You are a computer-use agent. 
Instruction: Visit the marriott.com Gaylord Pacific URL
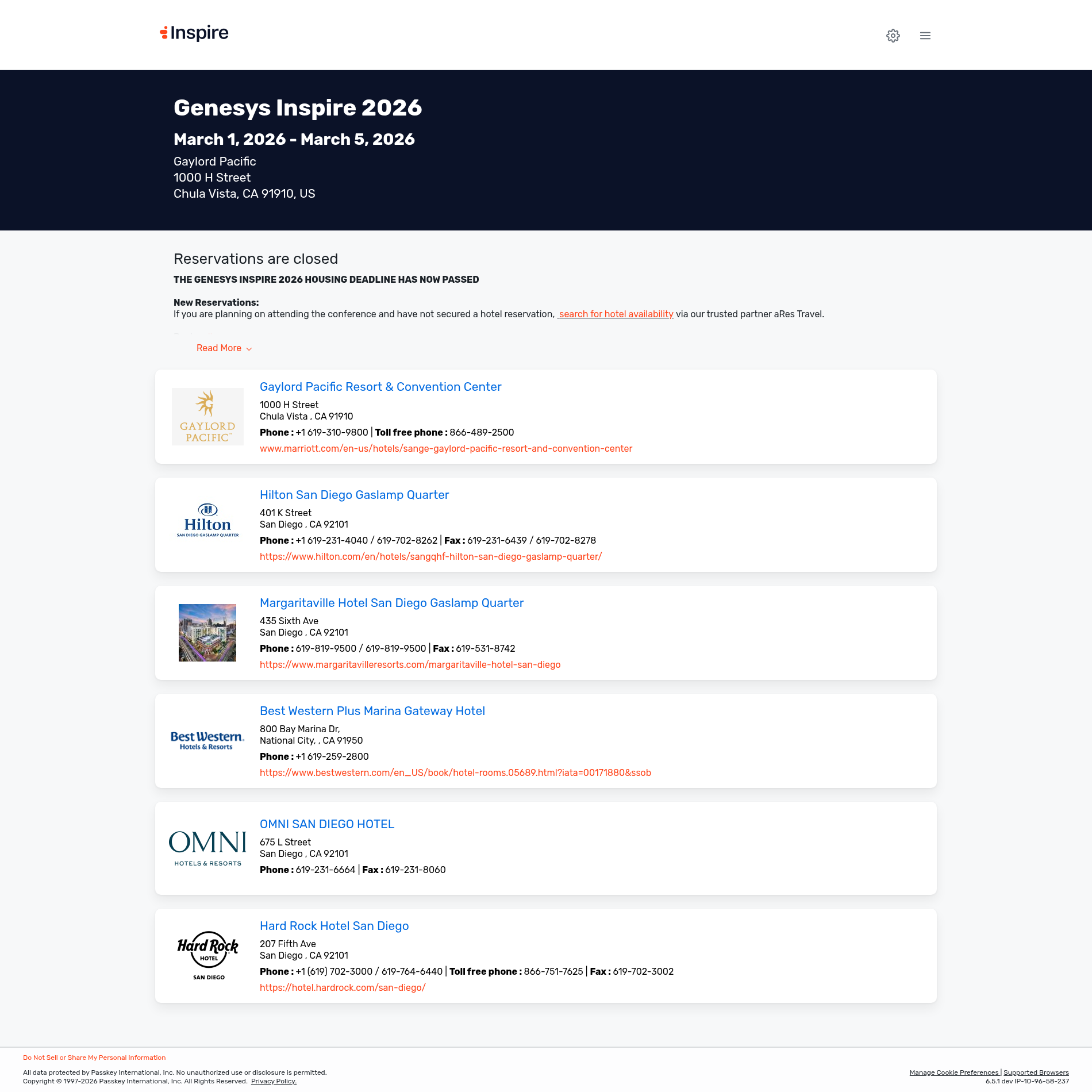click(446, 448)
